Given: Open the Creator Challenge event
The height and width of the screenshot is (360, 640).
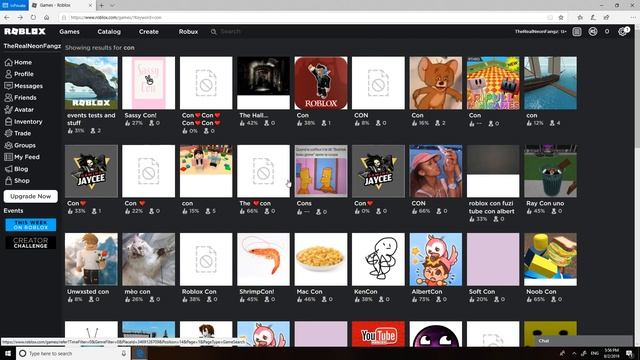Looking at the screenshot, I should 31,243.
